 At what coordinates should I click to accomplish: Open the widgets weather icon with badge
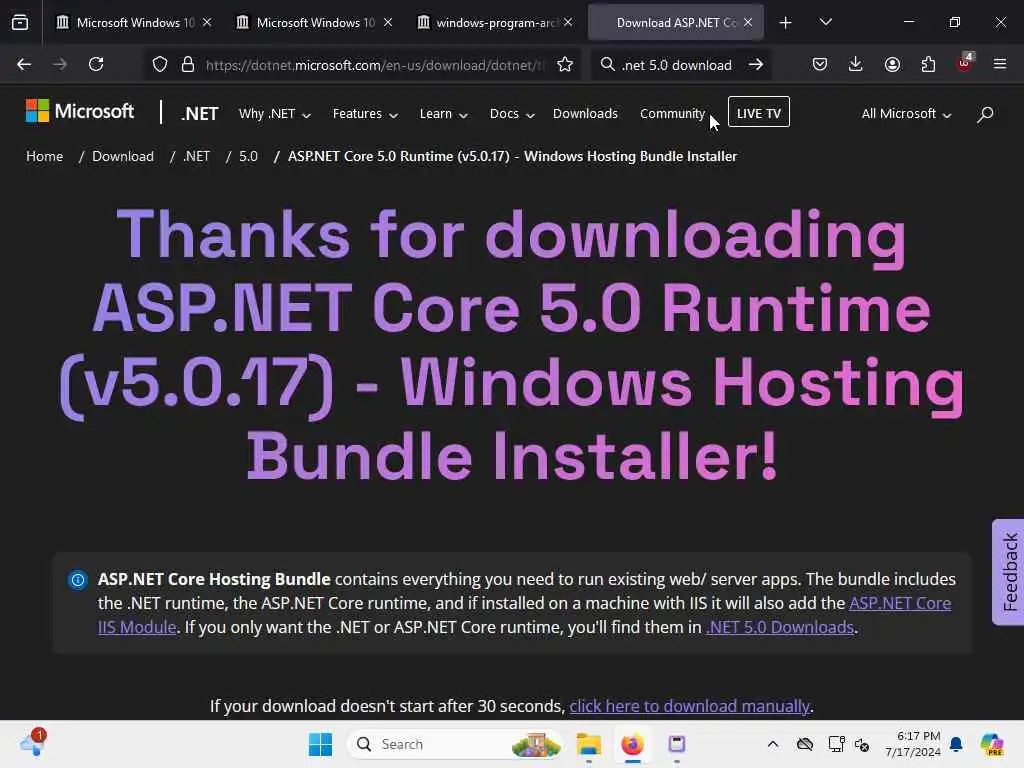[32, 743]
